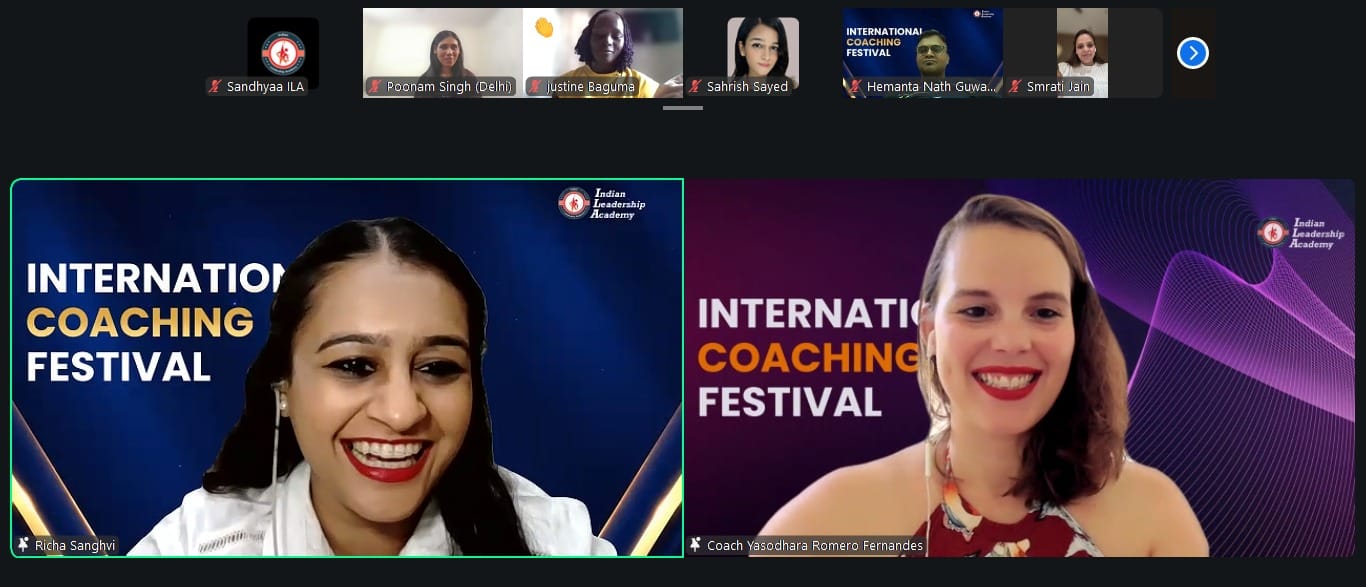Click Coach Yasodhara's large video tile

click(x=1020, y=368)
